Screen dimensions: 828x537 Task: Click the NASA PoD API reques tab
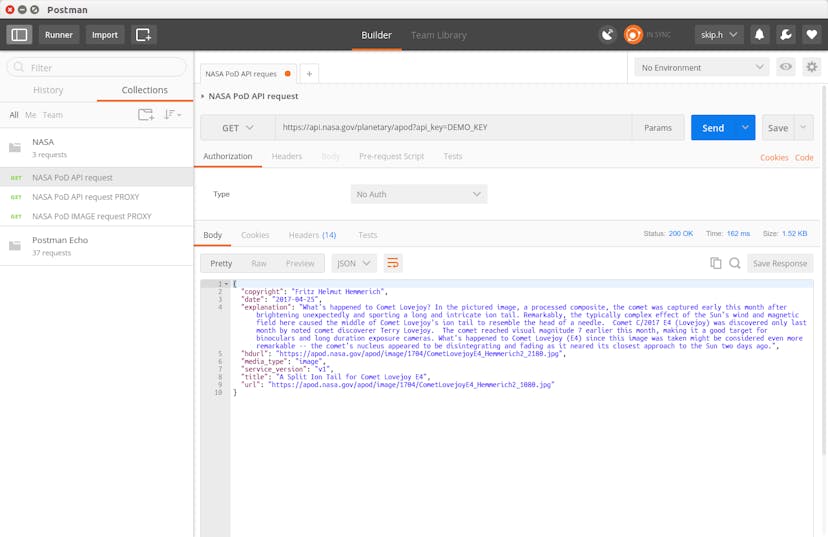click(248, 74)
